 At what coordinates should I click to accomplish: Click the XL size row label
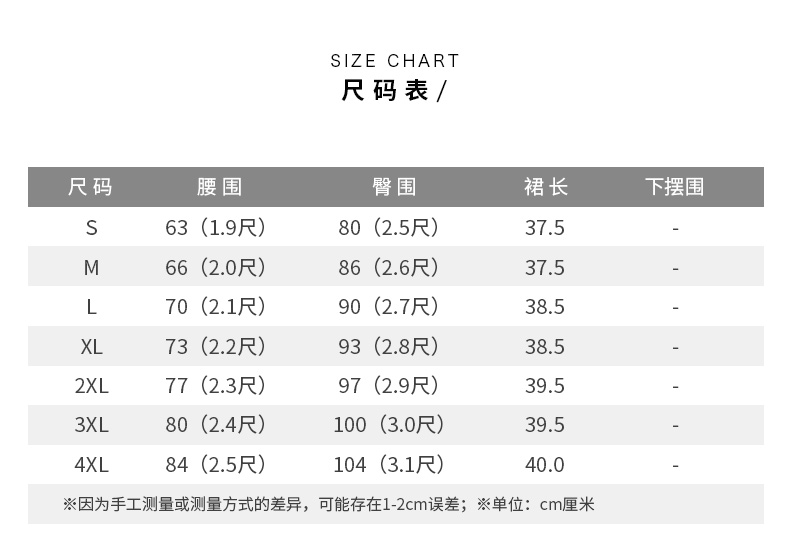coord(91,347)
